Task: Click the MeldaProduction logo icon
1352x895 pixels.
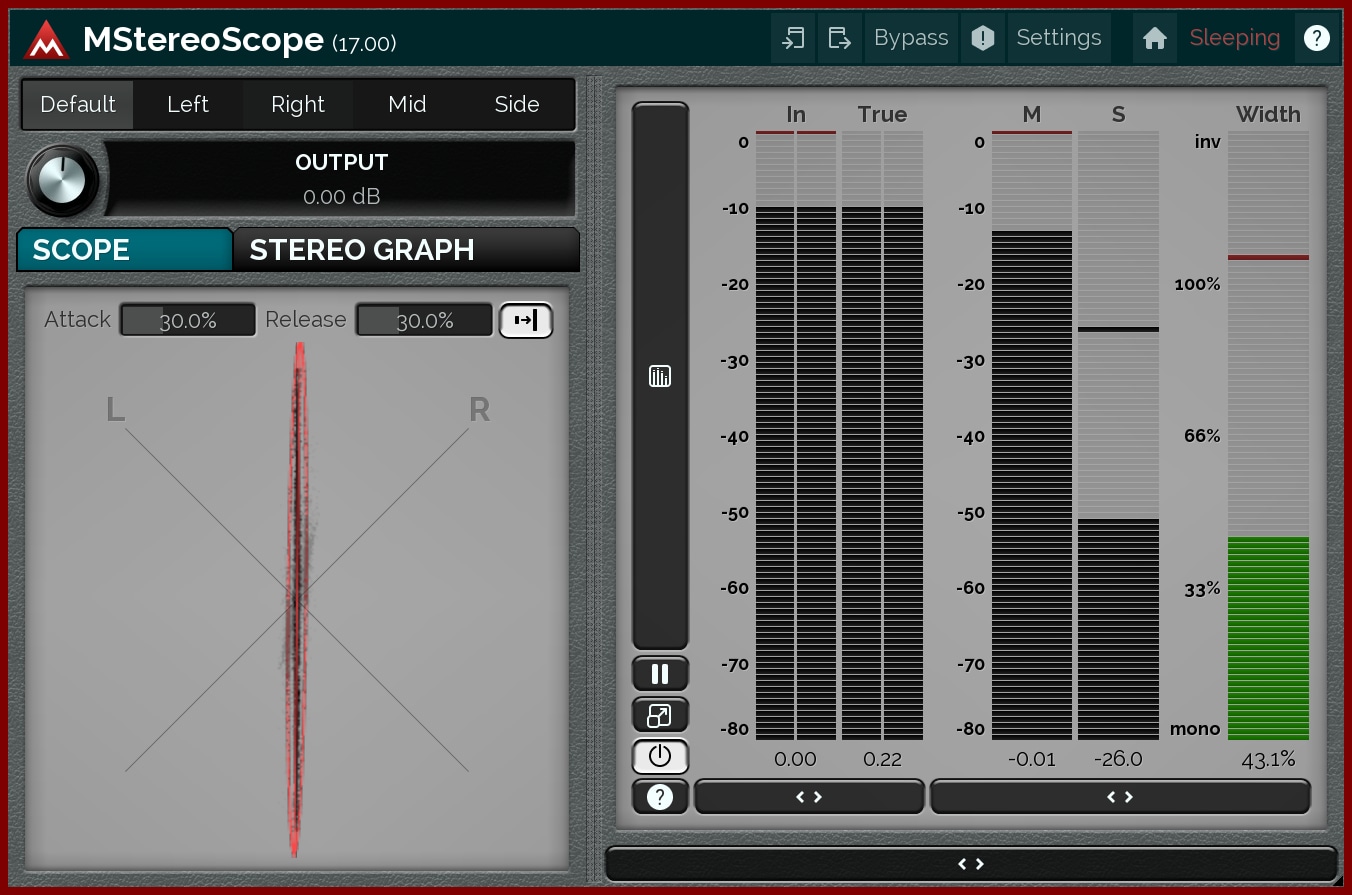Action: (46, 39)
